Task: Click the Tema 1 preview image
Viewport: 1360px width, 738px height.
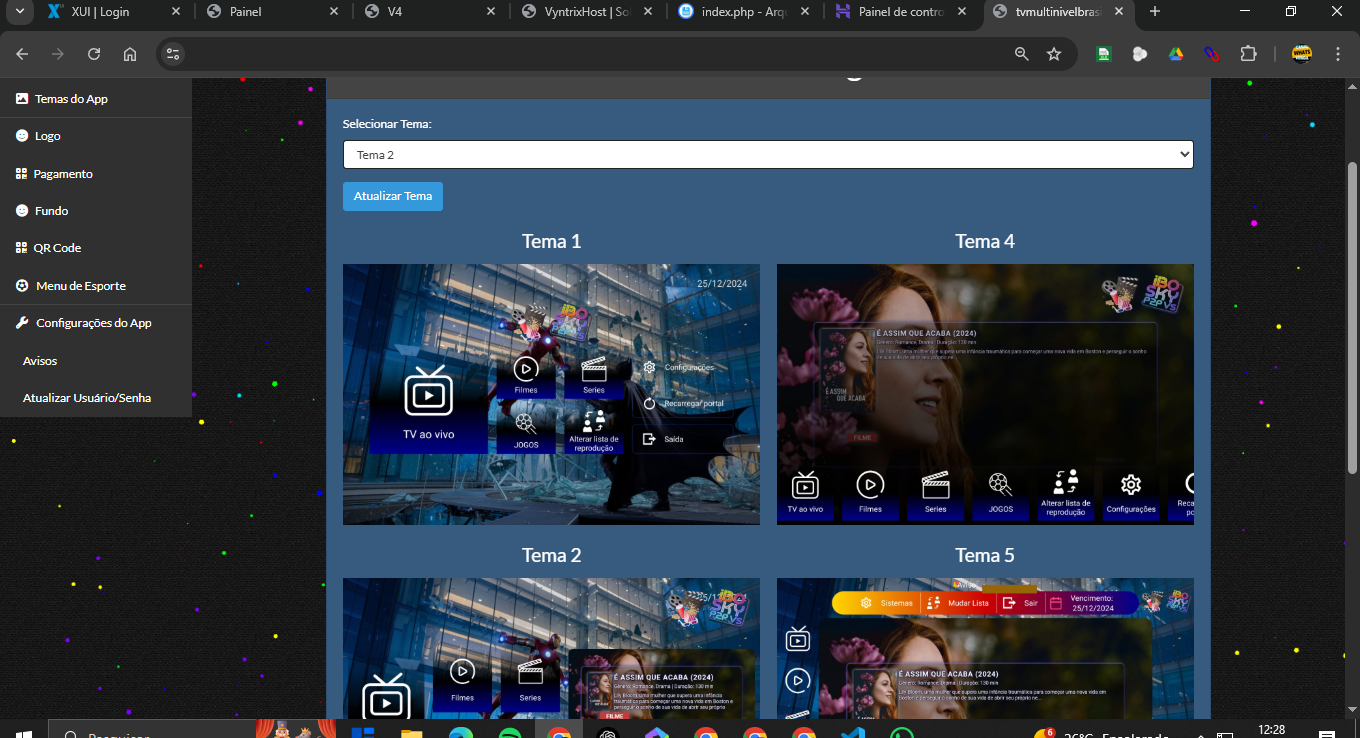Action: 551,394
